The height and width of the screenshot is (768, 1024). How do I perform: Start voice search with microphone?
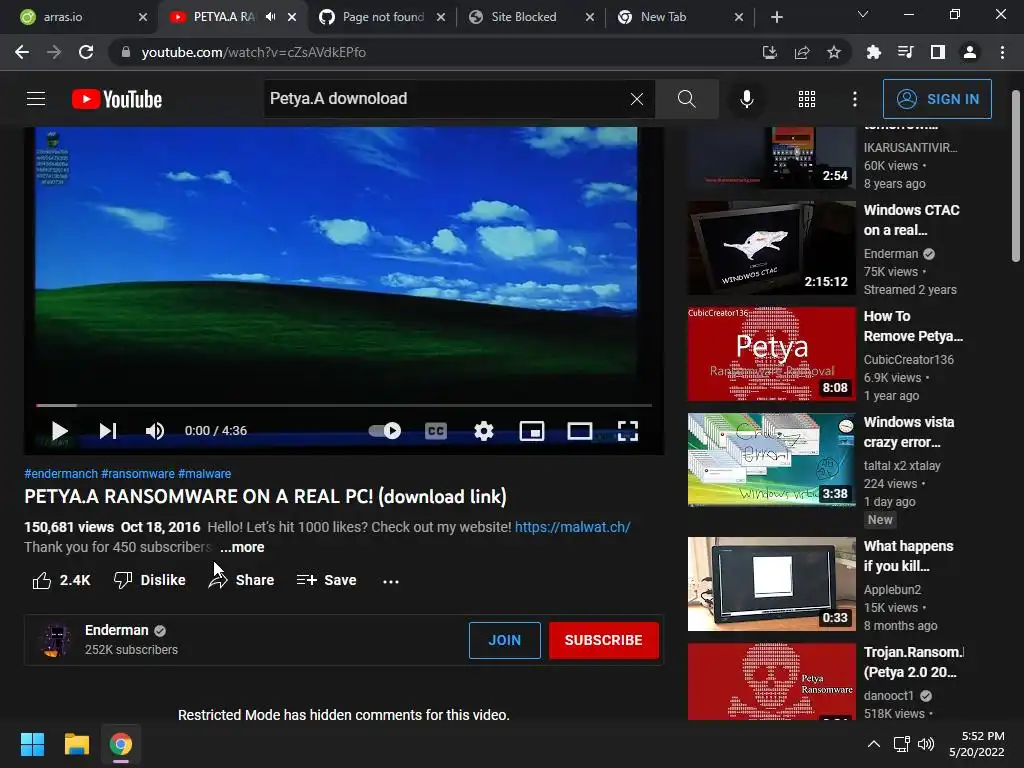[746, 99]
